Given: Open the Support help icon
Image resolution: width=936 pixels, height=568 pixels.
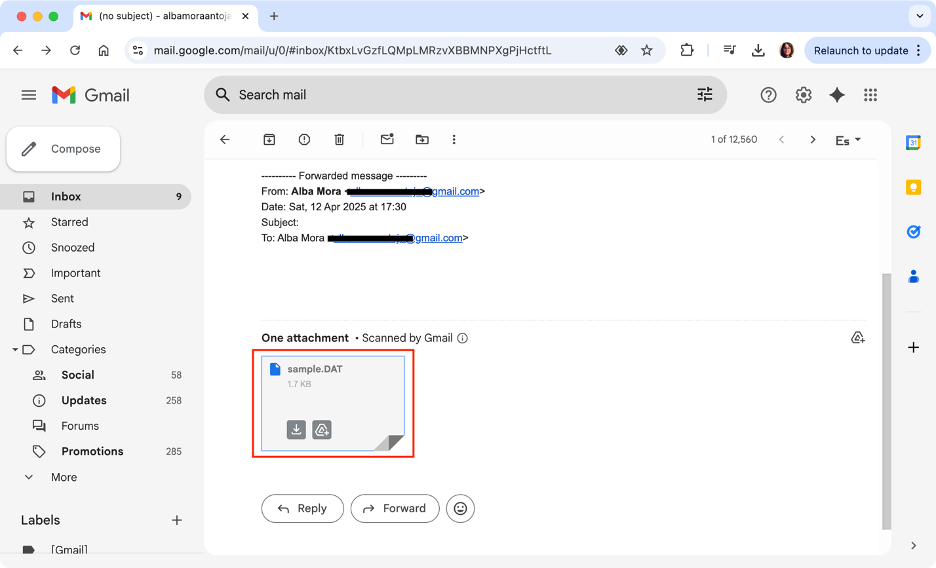Looking at the screenshot, I should click(768, 95).
